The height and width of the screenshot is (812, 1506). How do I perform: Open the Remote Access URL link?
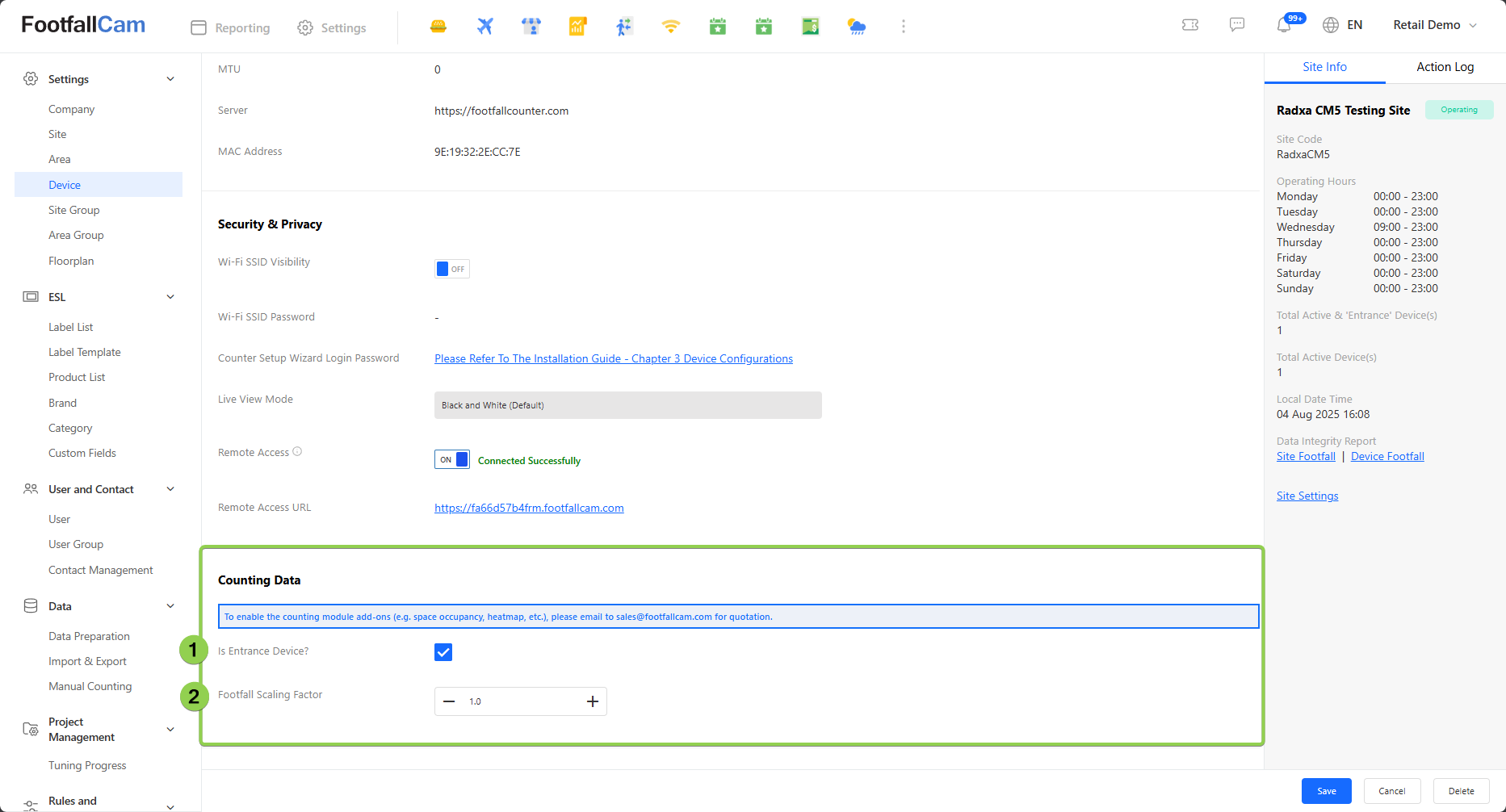coord(529,508)
